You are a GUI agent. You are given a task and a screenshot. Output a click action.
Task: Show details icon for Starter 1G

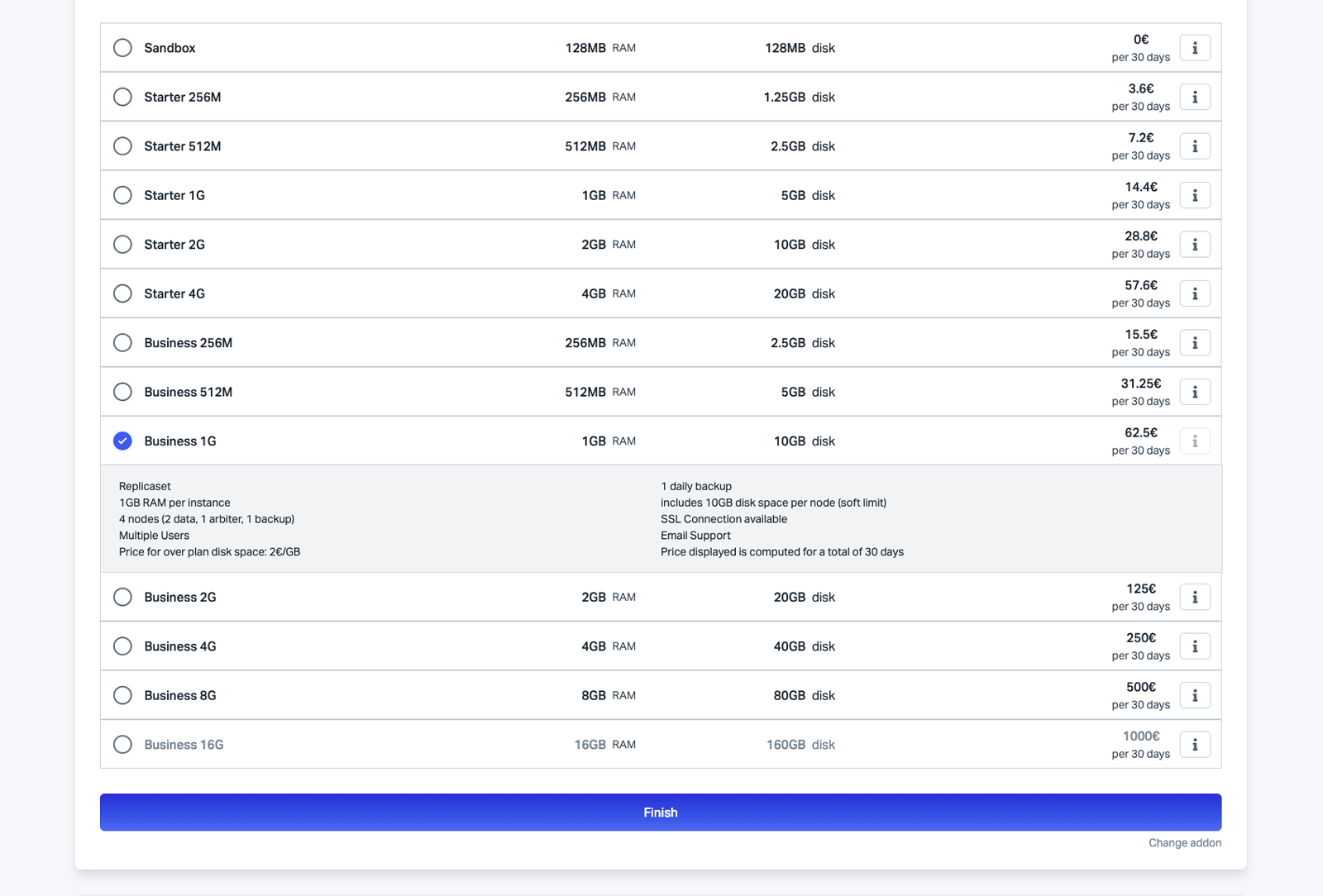coord(1195,195)
